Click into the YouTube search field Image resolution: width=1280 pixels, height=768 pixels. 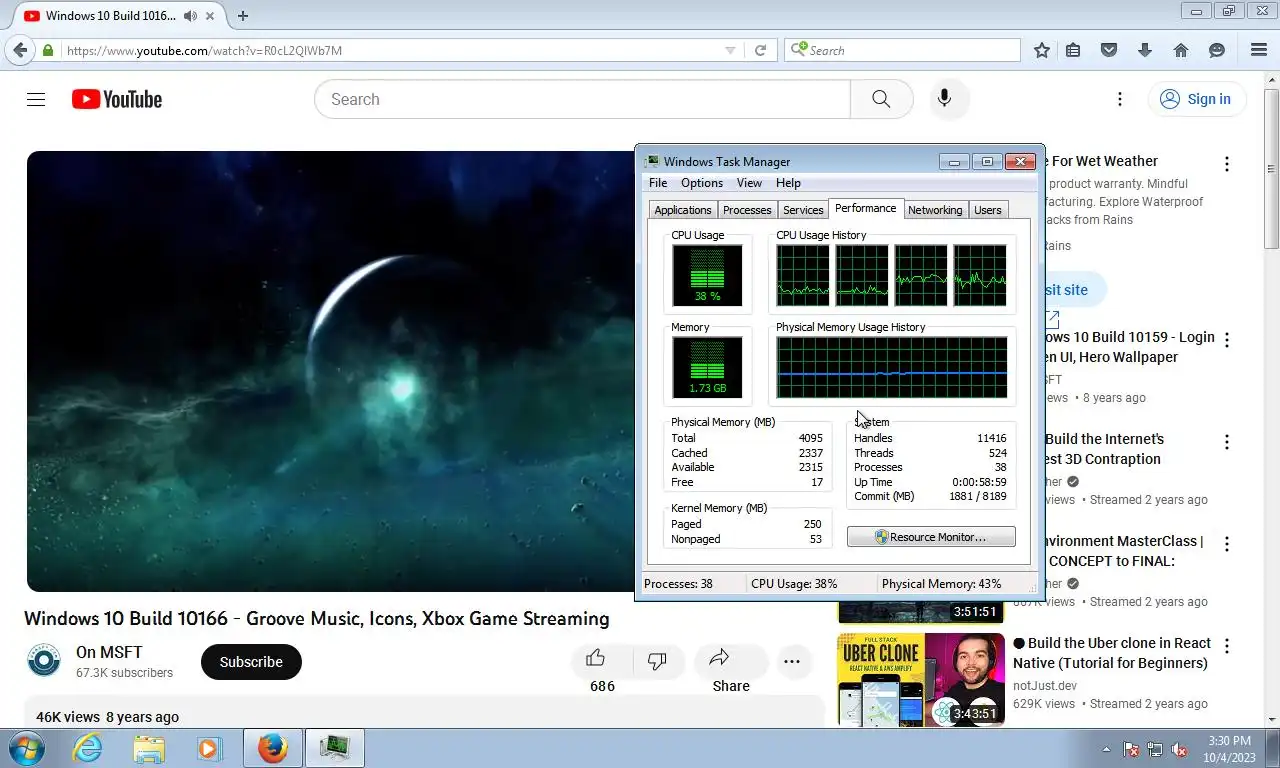[582, 99]
